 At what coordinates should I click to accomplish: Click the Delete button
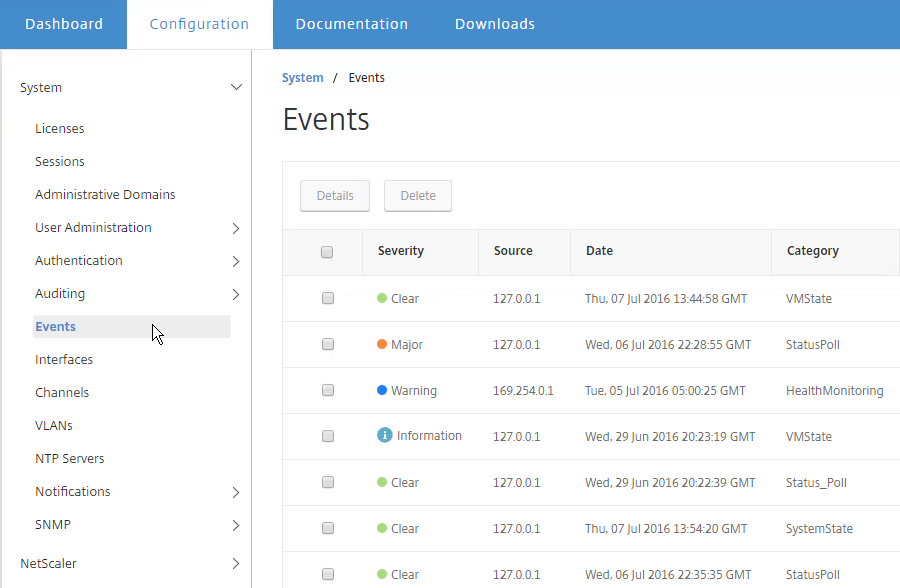click(418, 196)
